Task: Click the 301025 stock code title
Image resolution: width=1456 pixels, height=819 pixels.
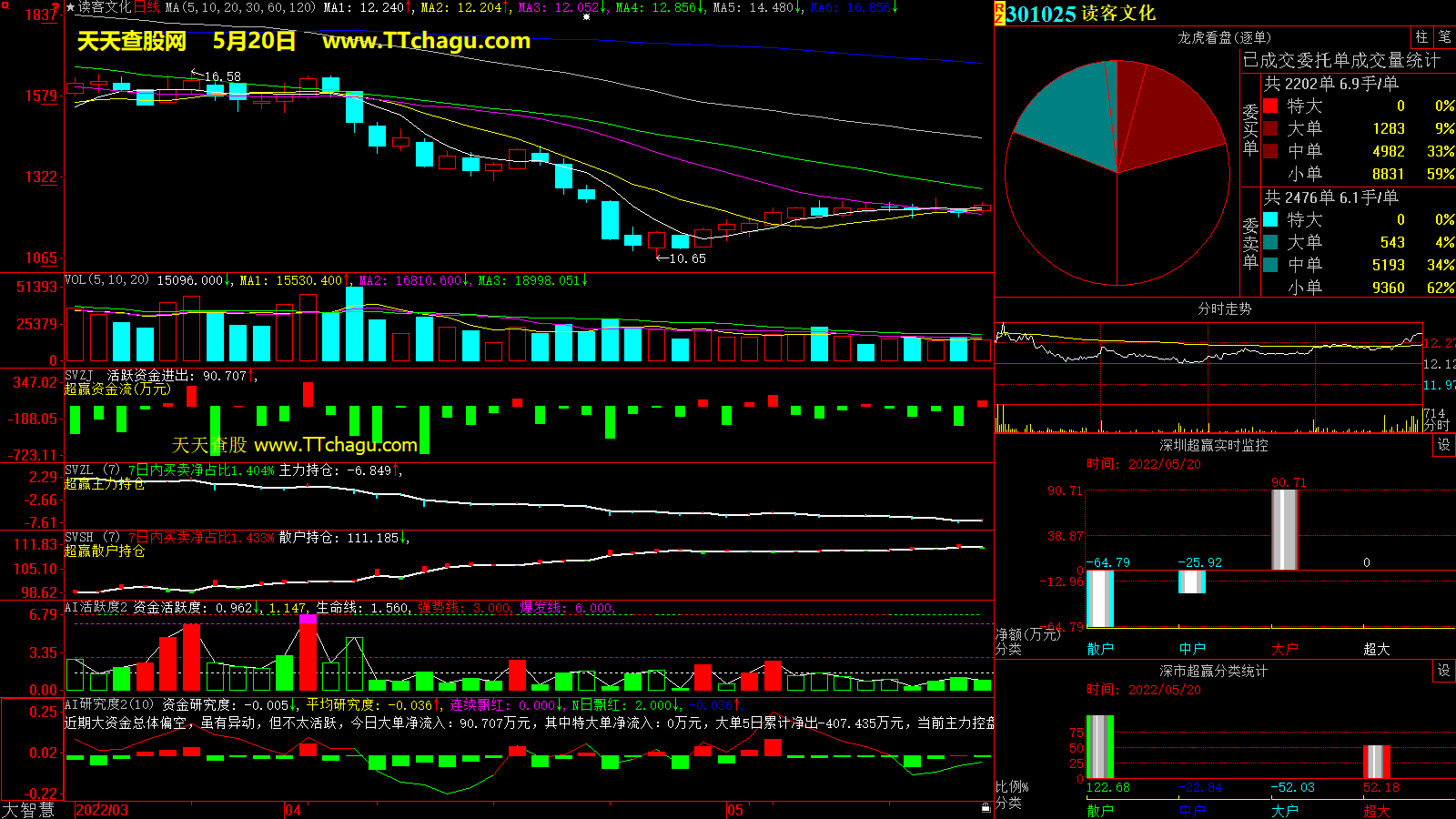Action: point(1040,14)
